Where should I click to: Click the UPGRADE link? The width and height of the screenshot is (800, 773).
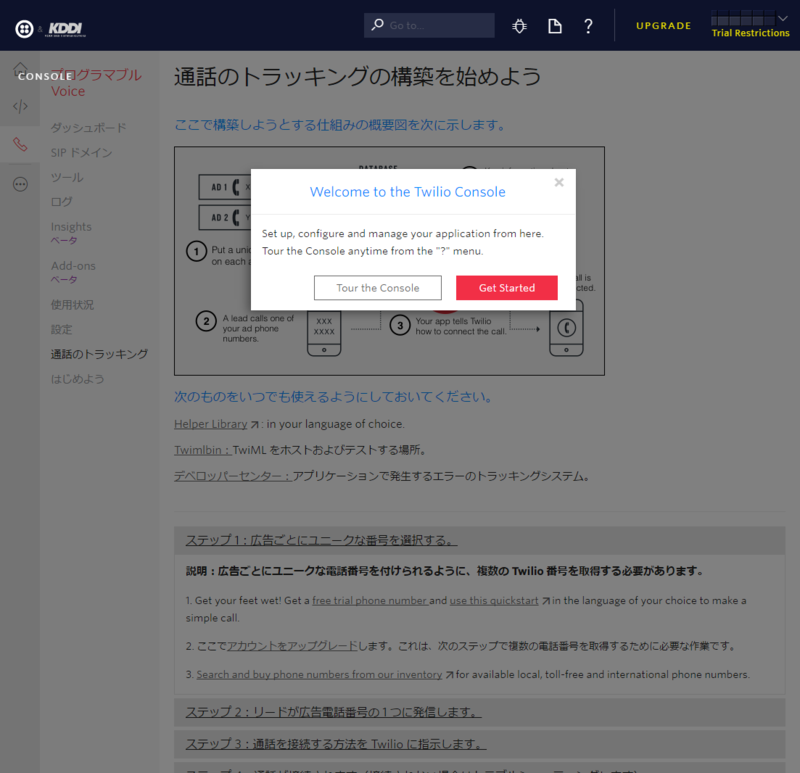(x=663, y=26)
